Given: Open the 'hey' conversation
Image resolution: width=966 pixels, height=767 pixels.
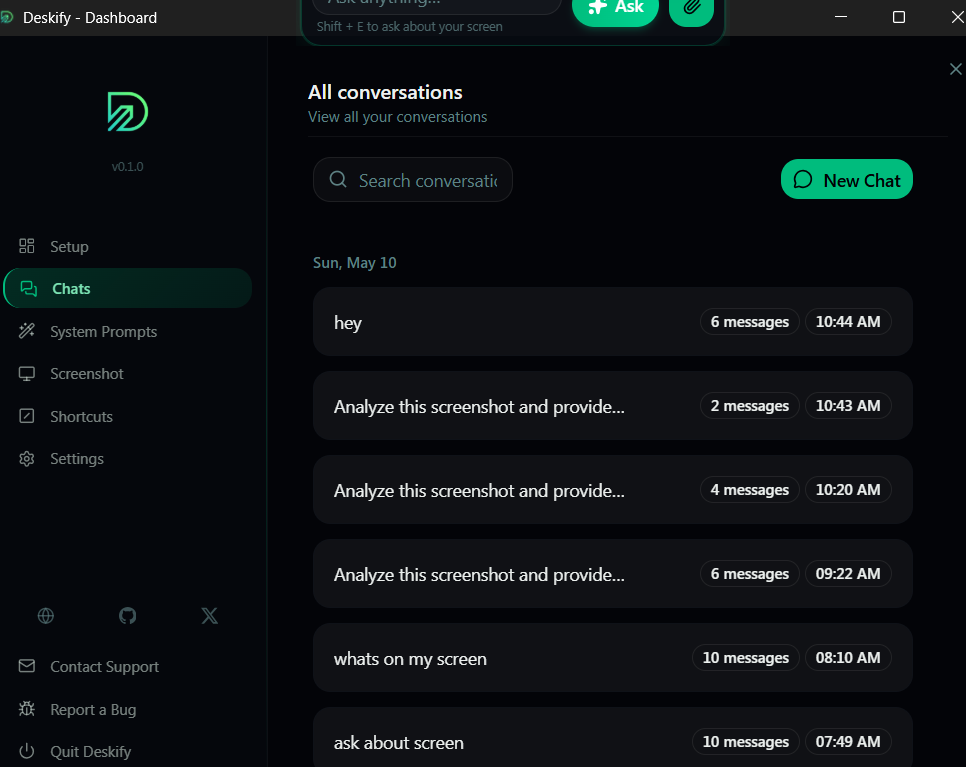Looking at the screenshot, I should 612,322.
